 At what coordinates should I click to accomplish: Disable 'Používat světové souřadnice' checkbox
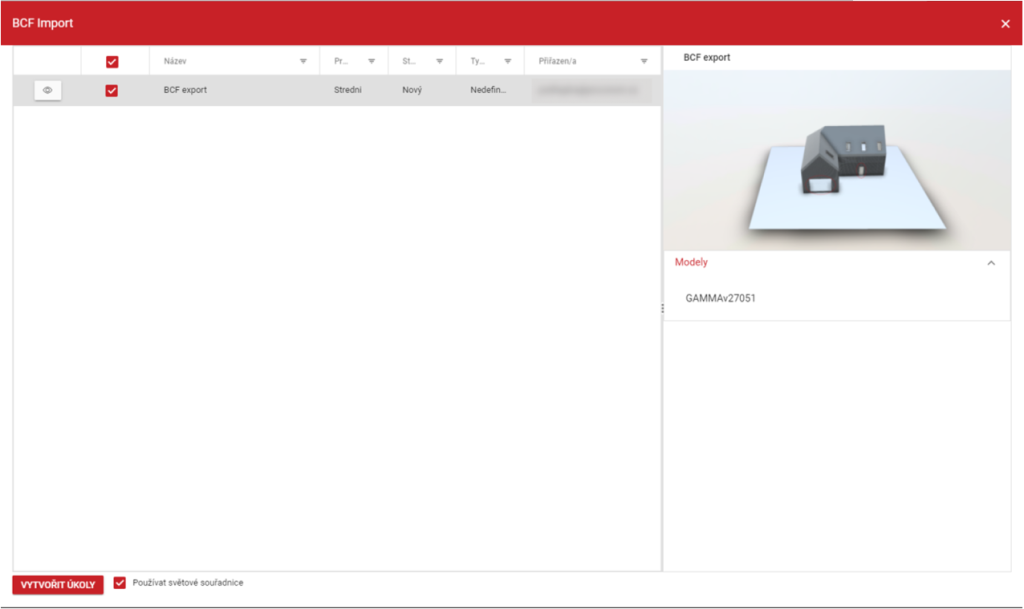pyautogui.click(x=120, y=583)
